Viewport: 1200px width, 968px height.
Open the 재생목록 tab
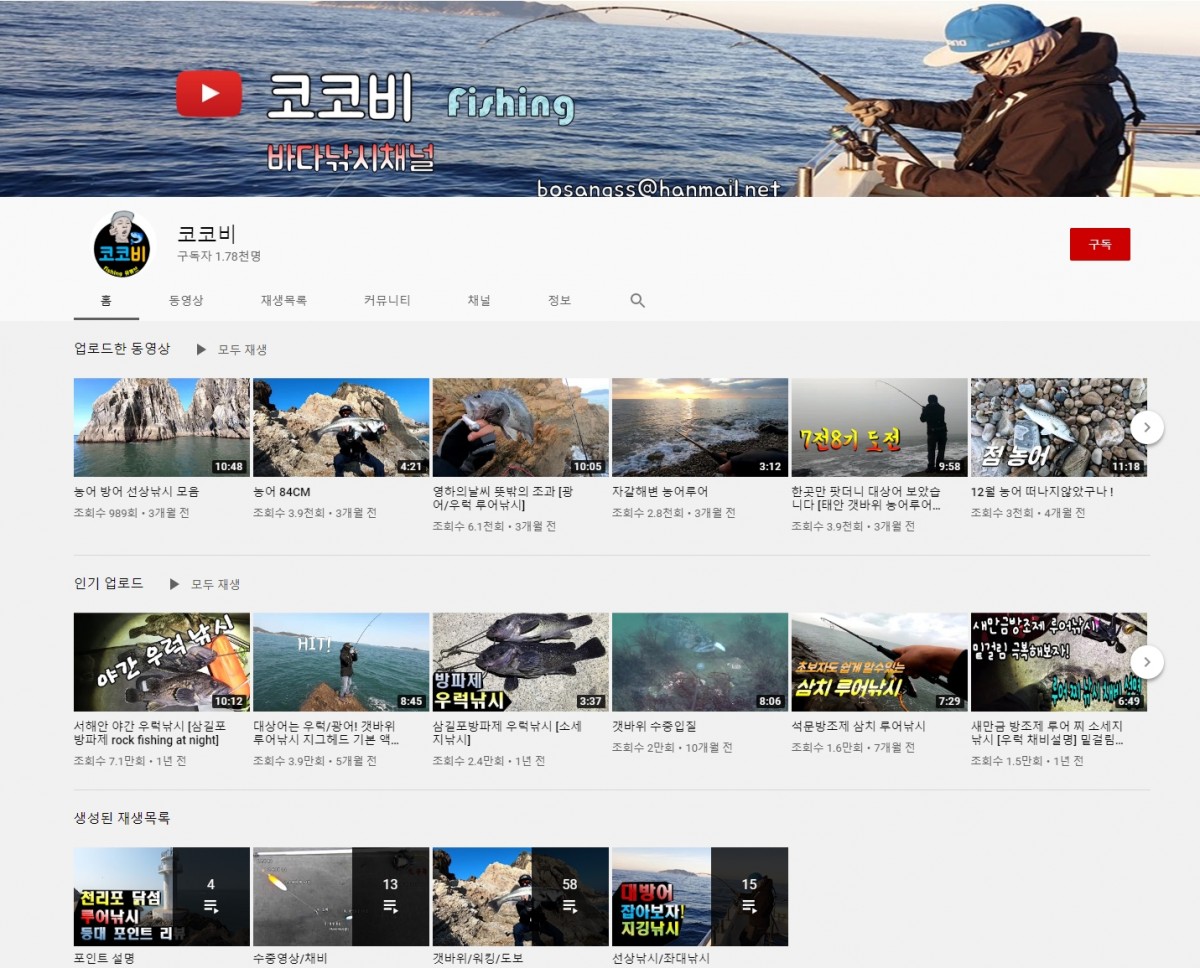(284, 300)
